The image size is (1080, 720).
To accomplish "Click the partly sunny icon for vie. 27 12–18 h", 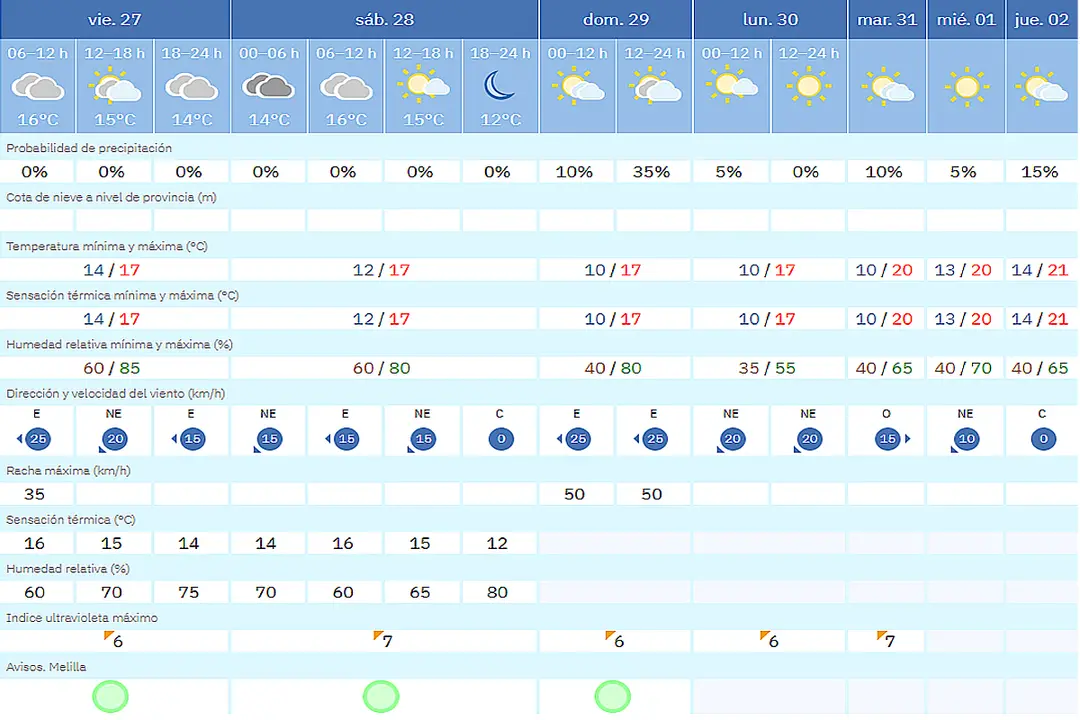I will pos(115,86).
